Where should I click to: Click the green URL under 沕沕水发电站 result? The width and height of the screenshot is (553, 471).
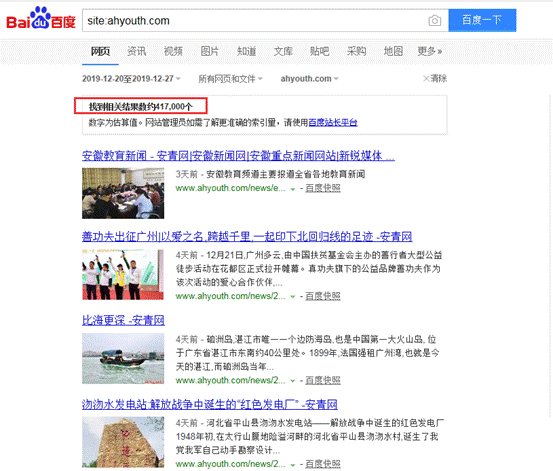(x=231, y=464)
